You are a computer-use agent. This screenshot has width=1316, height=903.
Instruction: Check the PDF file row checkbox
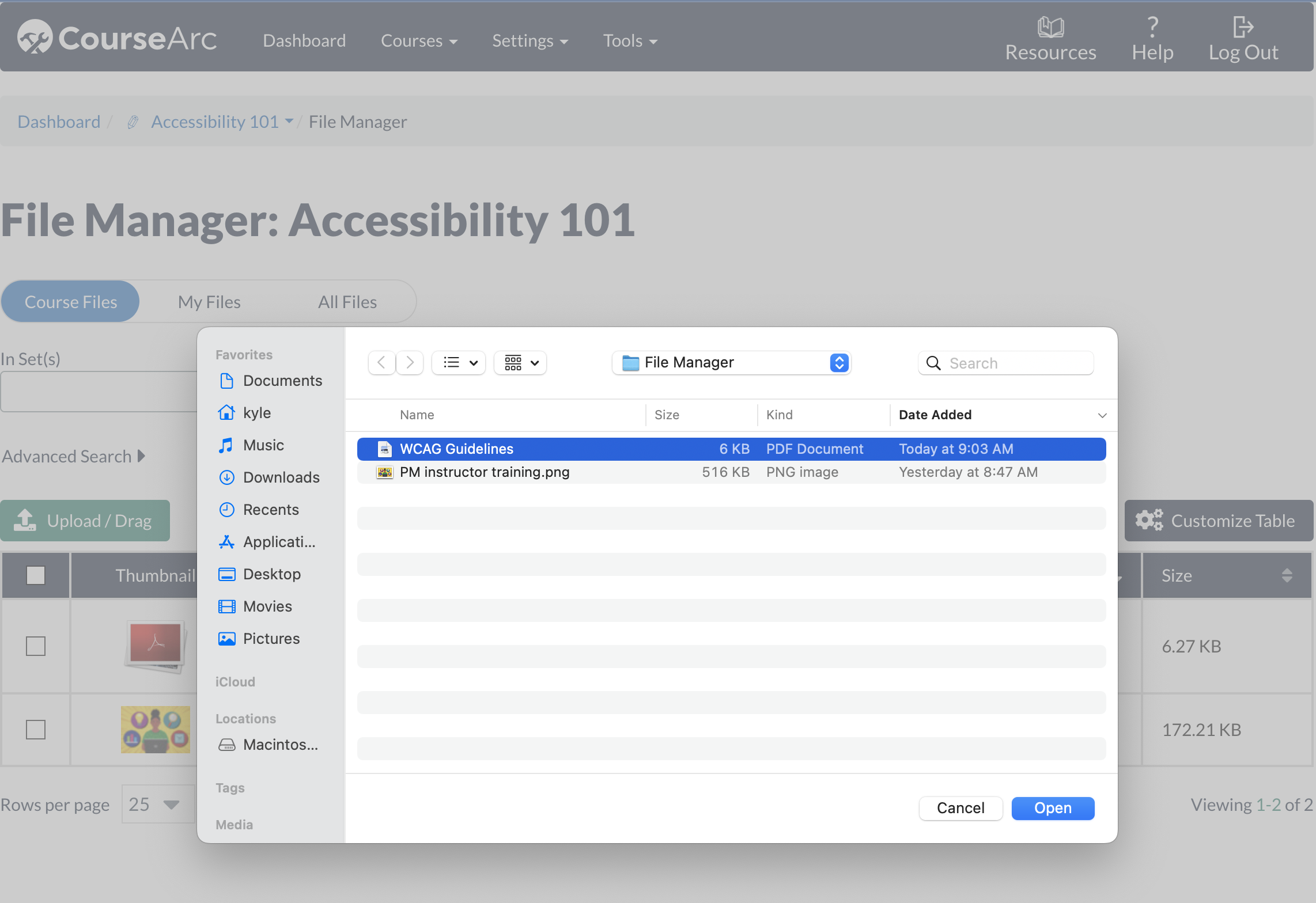(x=36, y=646)
